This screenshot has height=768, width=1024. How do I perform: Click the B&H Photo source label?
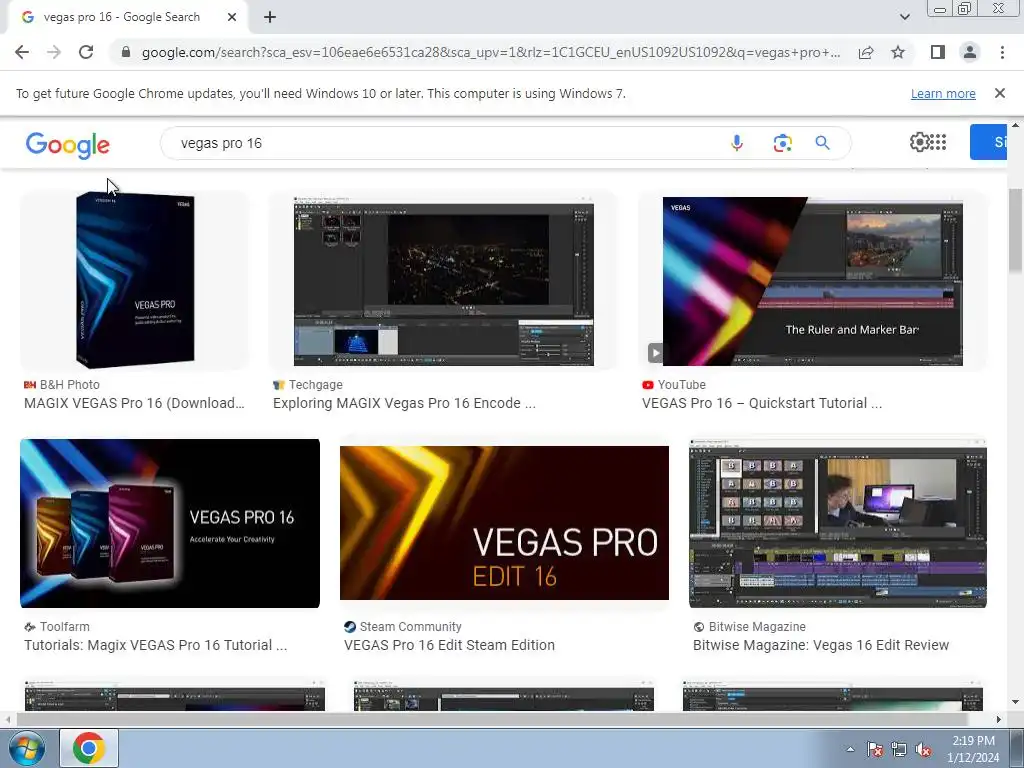(69, 385)
